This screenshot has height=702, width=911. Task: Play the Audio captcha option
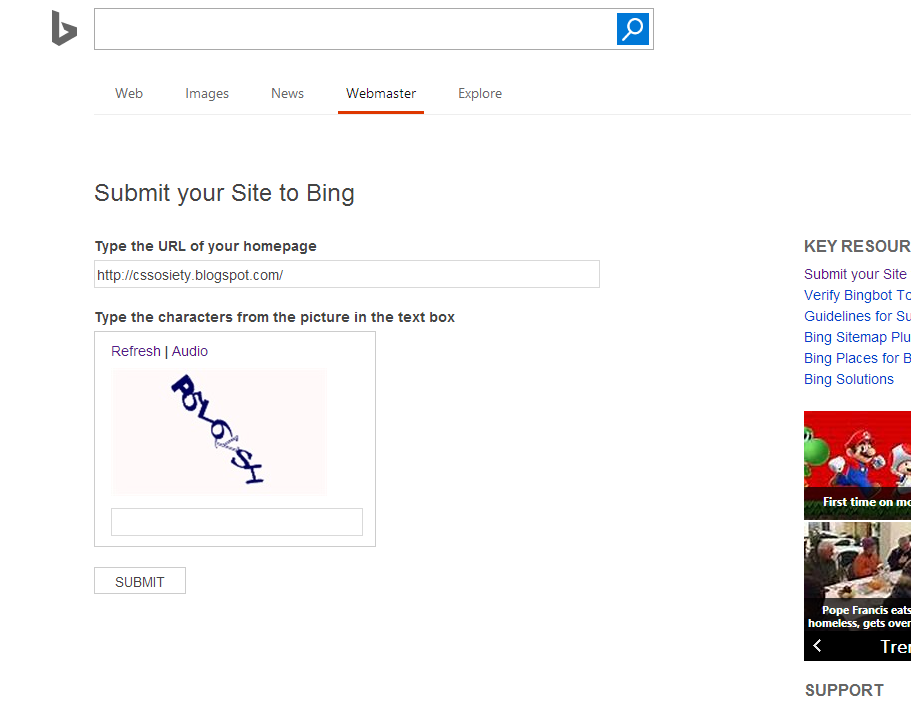pos(189,352)
